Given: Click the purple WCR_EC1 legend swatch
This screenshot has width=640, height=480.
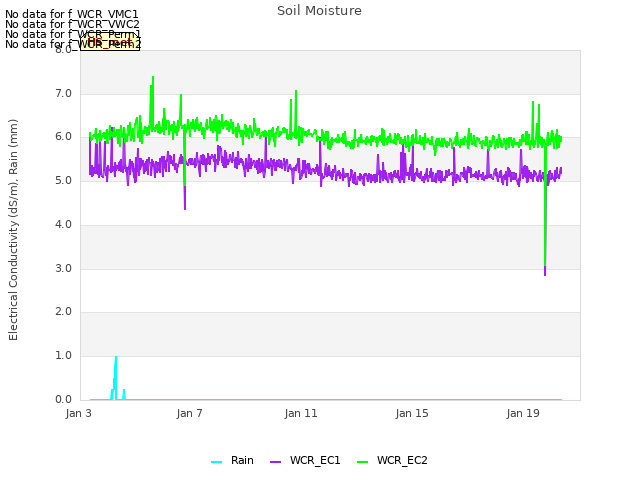Looking at the screenshot, I should (x=276, y=462).
